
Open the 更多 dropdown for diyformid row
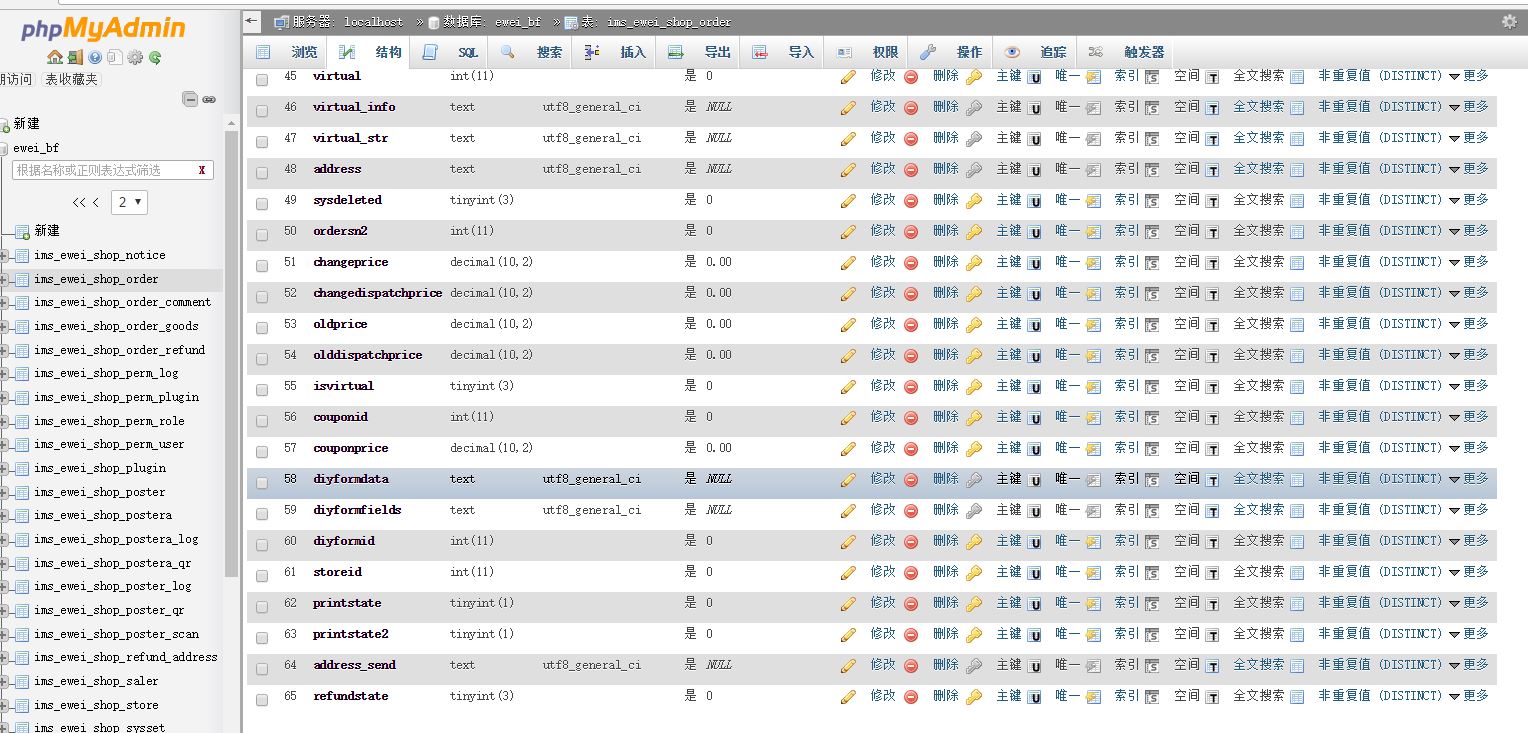1469,541
